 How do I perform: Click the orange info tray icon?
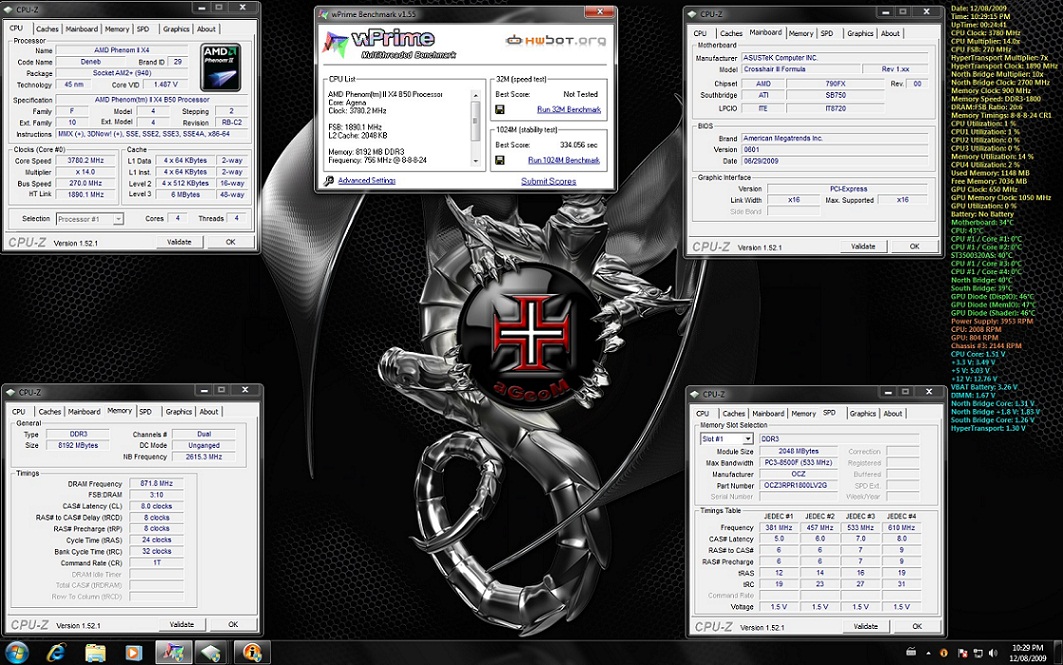pos(944,653)
